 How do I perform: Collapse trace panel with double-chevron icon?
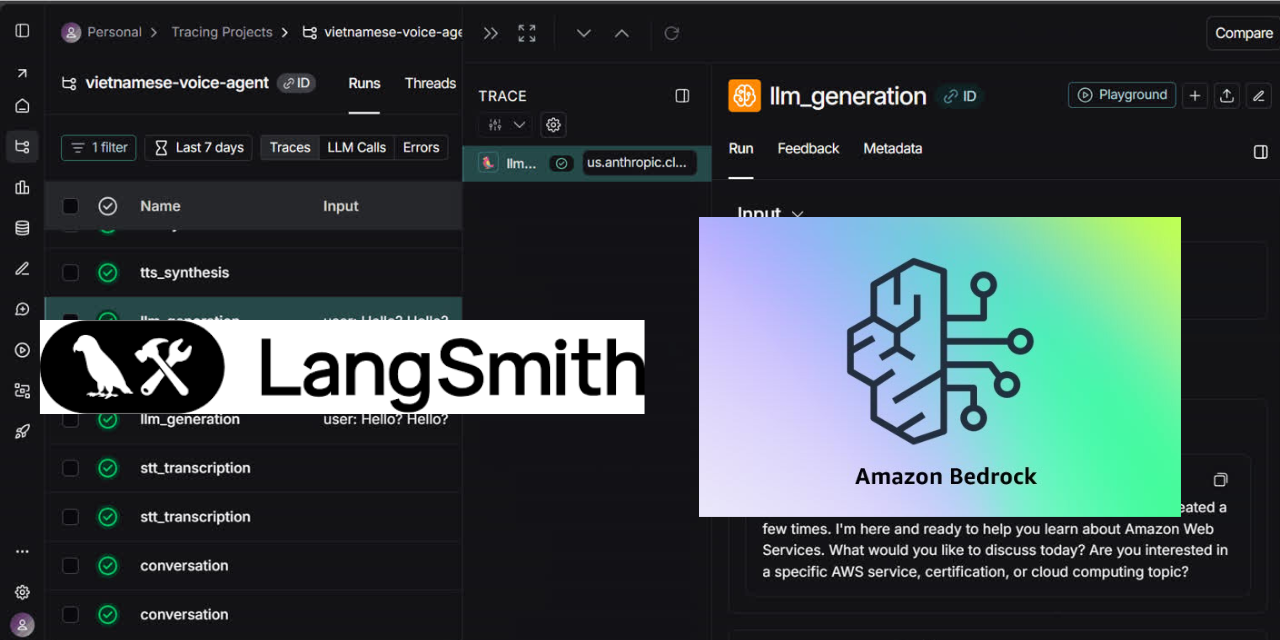[490, 33]
